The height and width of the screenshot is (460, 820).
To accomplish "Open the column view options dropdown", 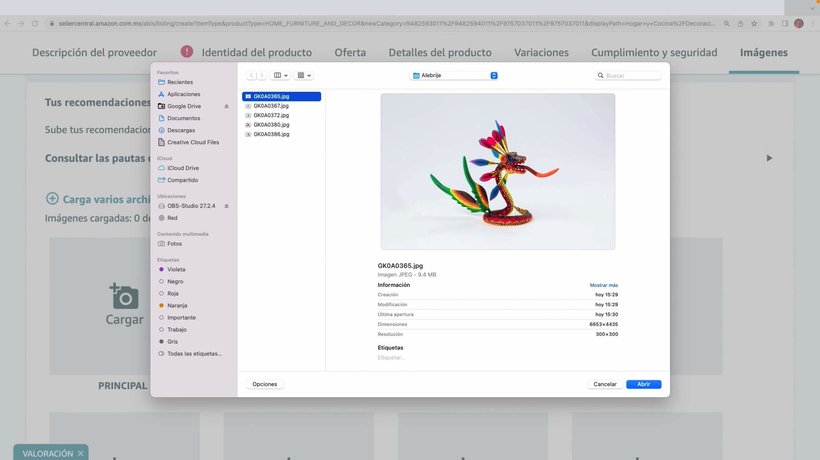I will [x=281, y=75].
